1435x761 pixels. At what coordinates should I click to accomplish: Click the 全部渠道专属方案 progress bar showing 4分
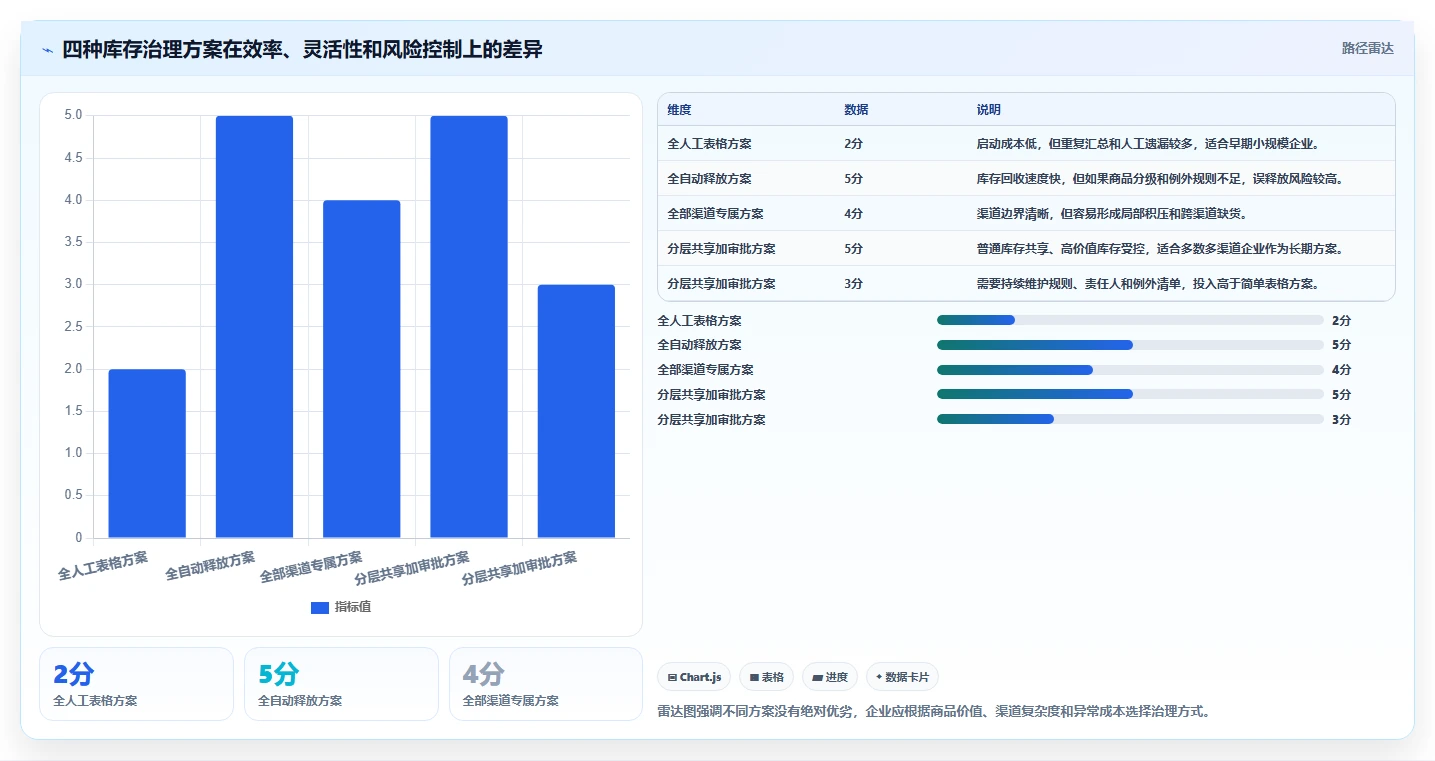tap(1130, 370)
